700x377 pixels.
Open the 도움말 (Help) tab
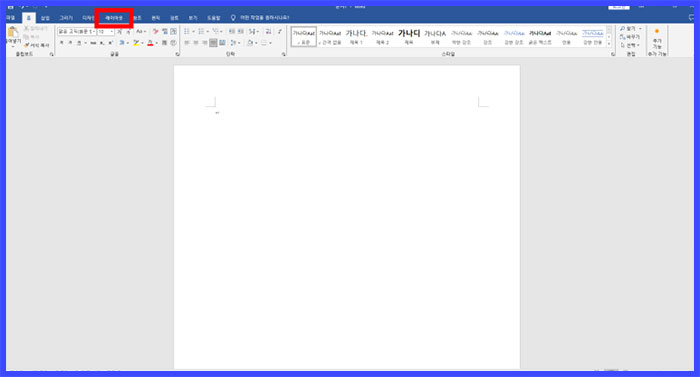(x=213, y=18)
